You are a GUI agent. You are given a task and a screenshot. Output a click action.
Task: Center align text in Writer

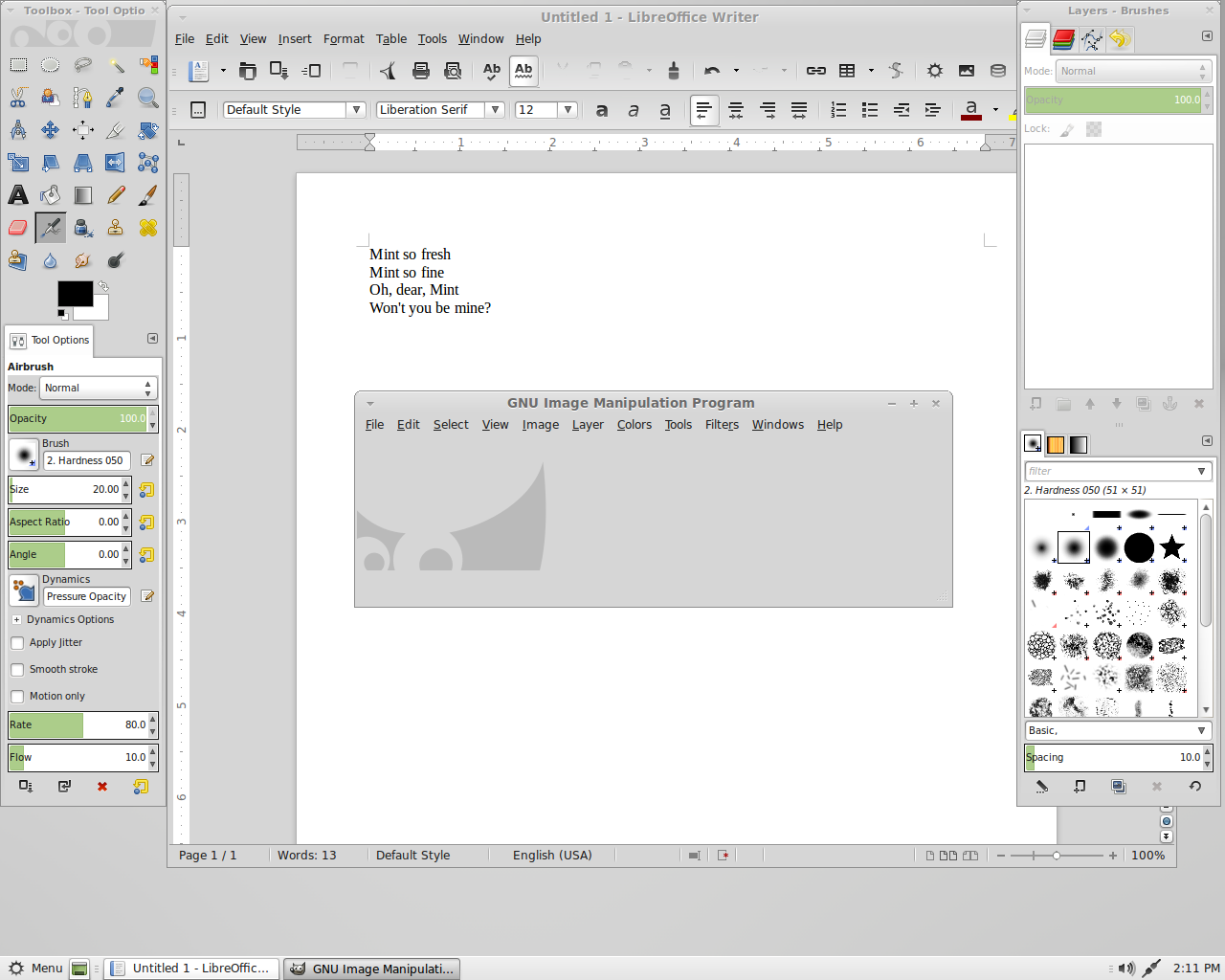click(736, 110)
